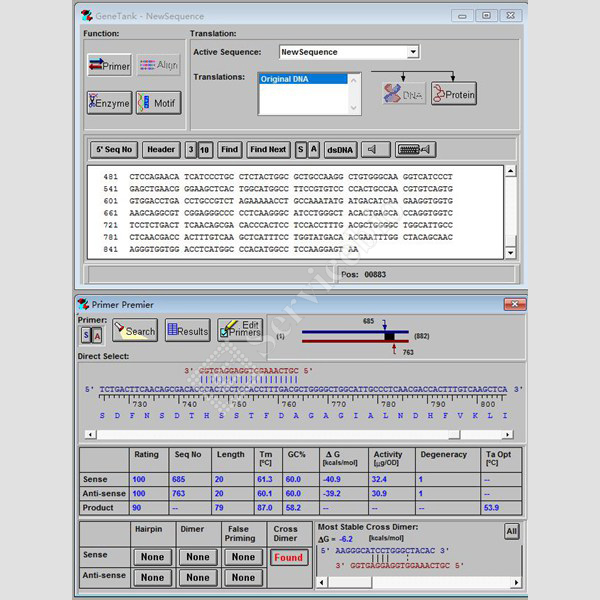Click the Search primers button
Viewport: 600px width, 600px height.
[x=134, y=331]
